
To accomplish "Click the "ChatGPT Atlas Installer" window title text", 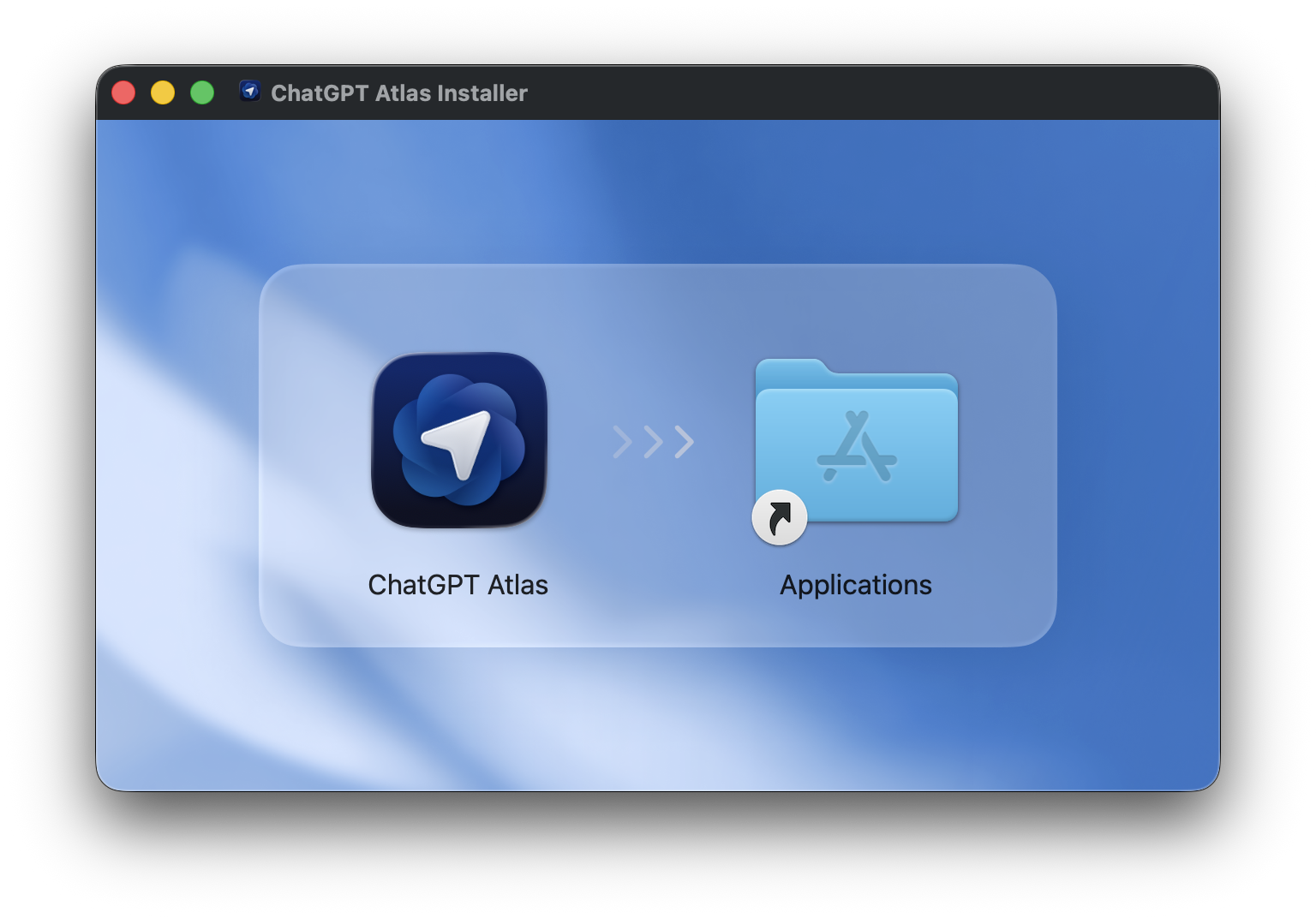I will (x=398, y=92).
